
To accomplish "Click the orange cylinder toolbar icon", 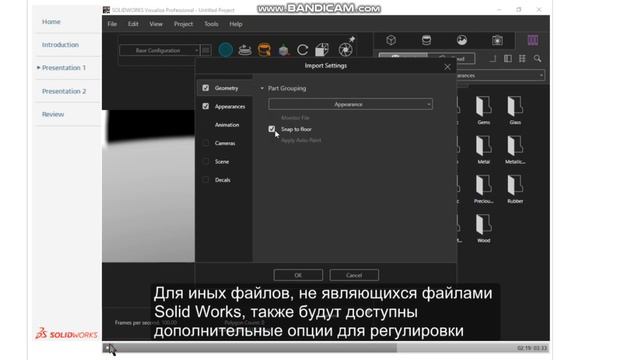I will [264, 50].
